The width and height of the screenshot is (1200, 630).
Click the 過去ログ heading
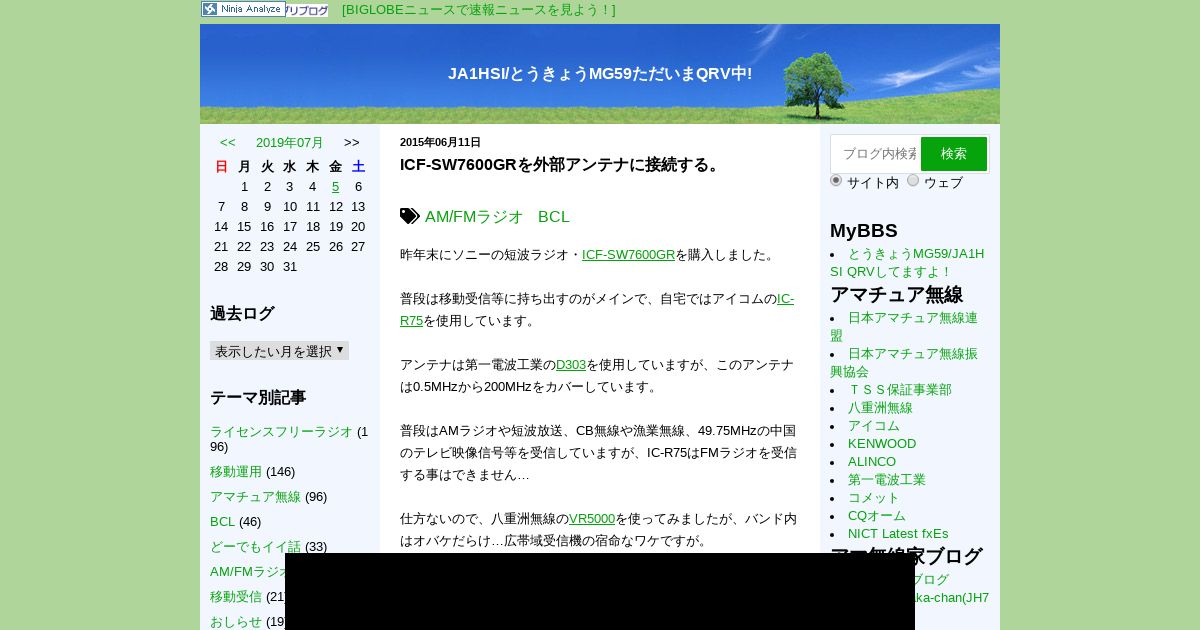tap(242, 313)
